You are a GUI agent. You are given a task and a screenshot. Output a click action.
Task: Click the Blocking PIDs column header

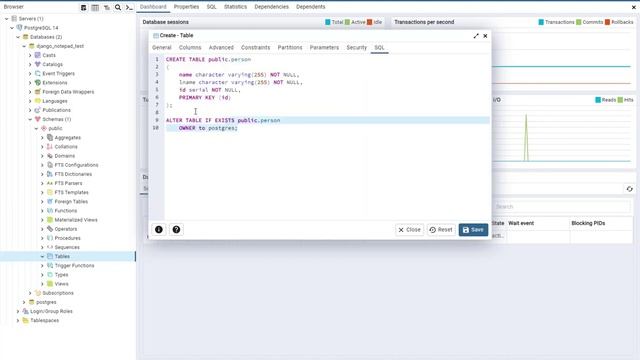[x=588, y=223]
